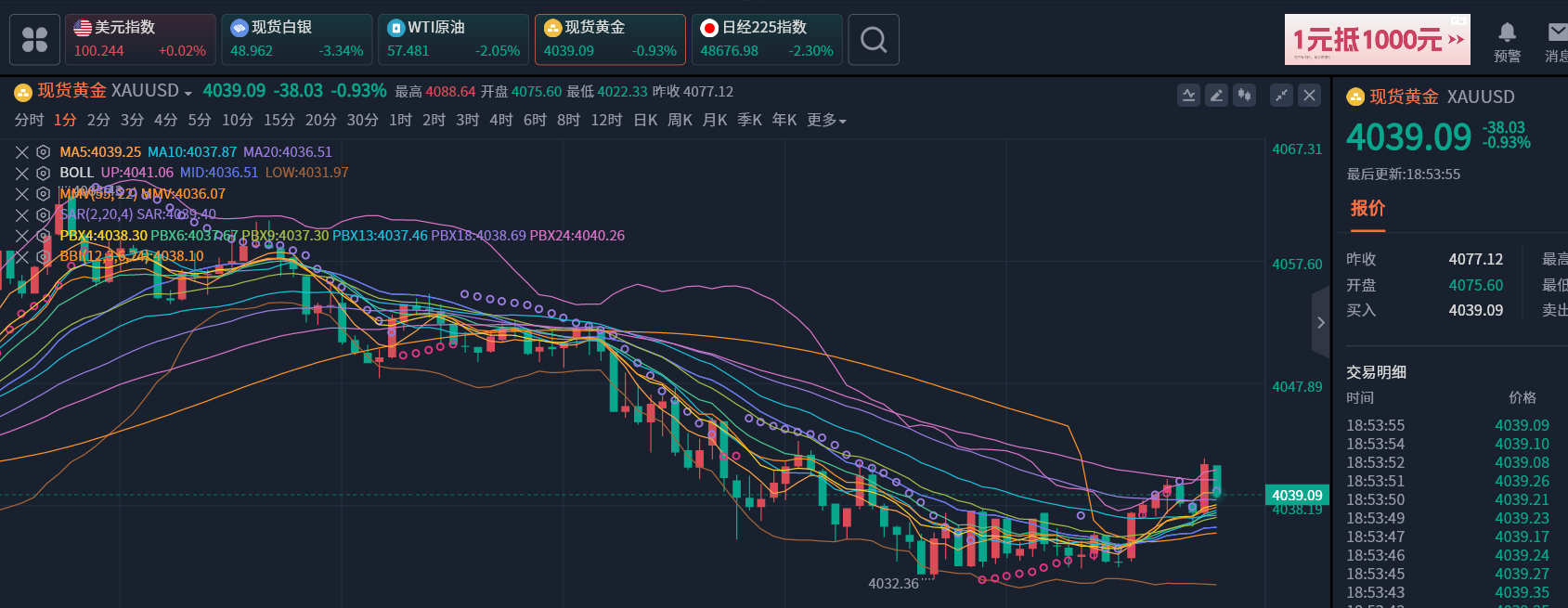The image size is (1568, 608).
Task: Expand the XAUUSD symbol dropdown
Action: point(188,93)
